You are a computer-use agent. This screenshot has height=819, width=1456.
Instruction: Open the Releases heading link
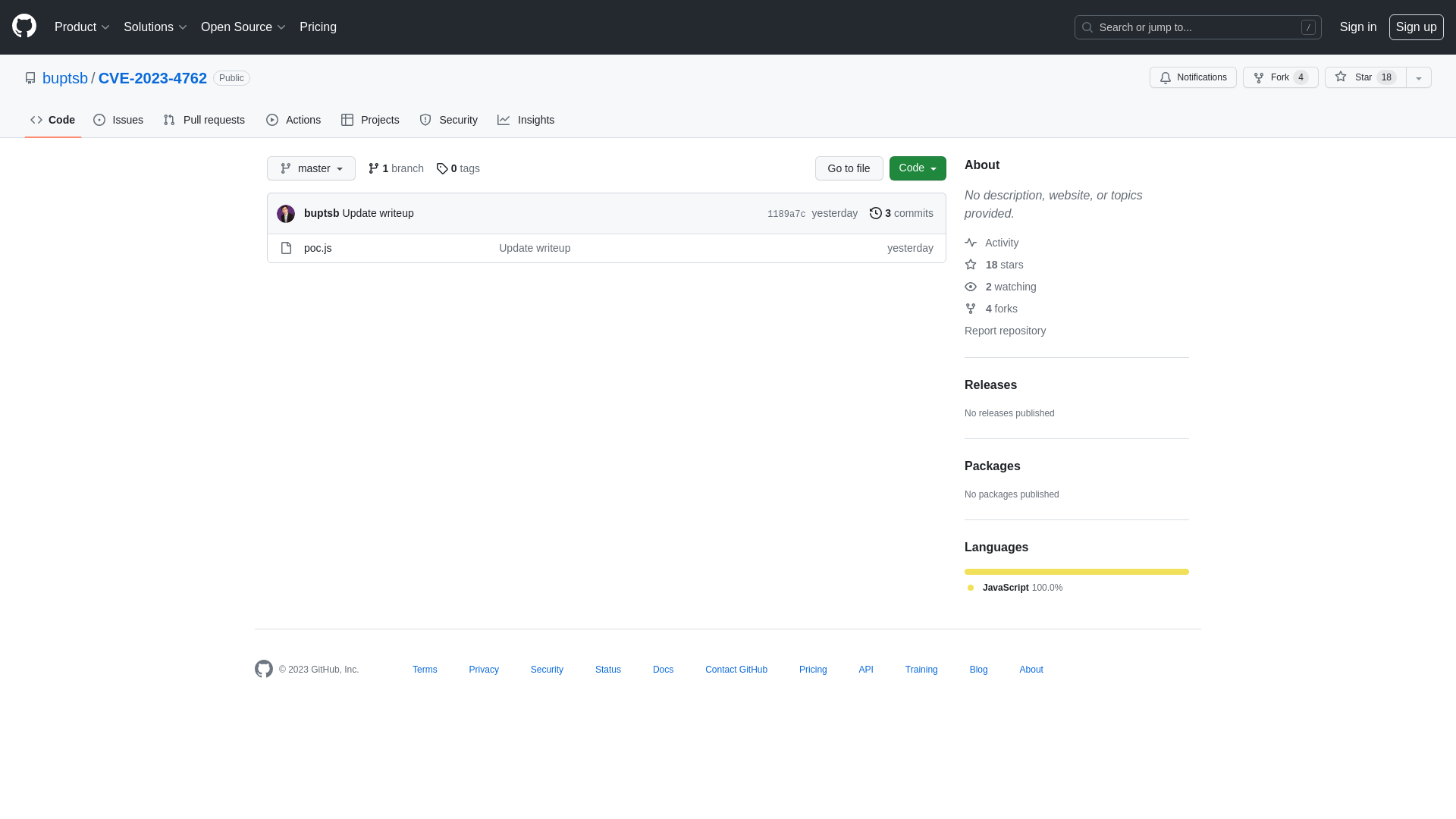click(x=990, y=385)
